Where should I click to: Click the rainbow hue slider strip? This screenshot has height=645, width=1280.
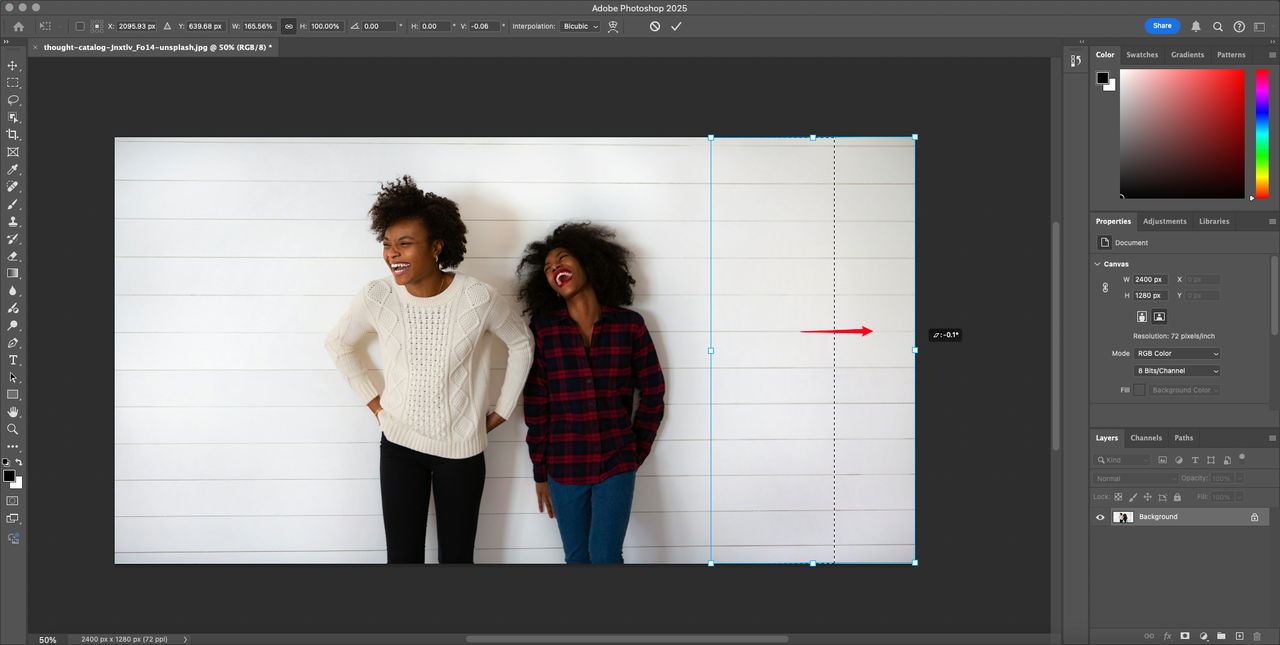pos(1262,133)
